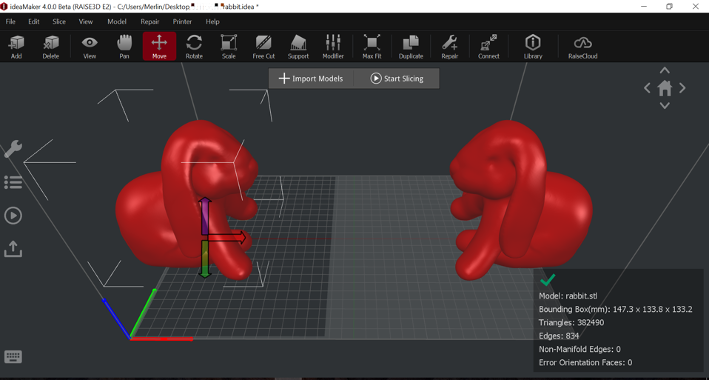Rotate view down with the down arrow
Screen dimensions: 710x381
(665, 106)
